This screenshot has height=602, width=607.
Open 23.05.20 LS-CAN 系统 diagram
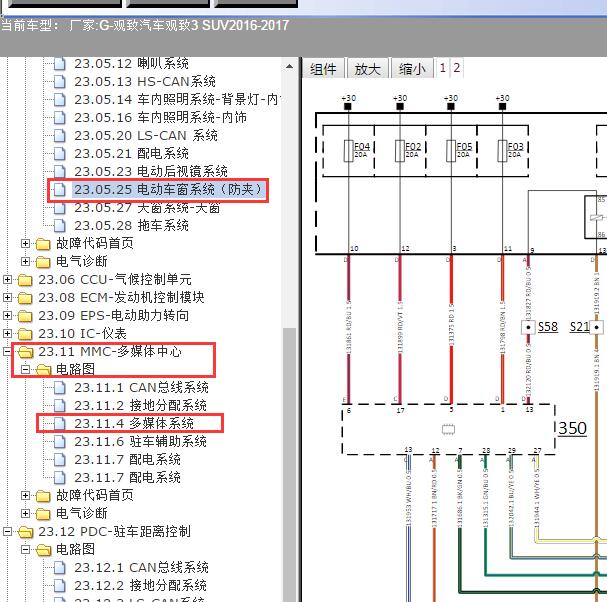coord(146,135)
